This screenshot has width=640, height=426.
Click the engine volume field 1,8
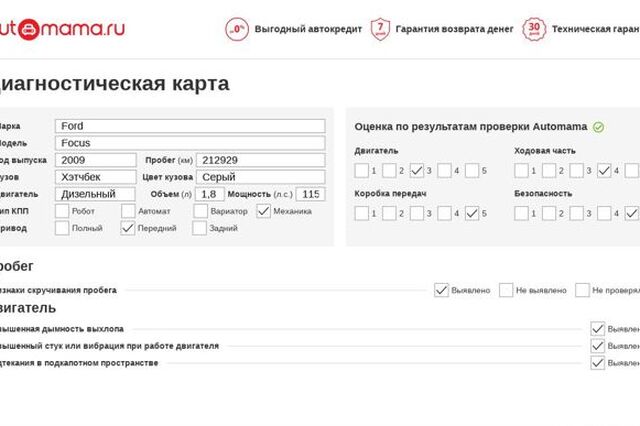[x=210, y=194]
